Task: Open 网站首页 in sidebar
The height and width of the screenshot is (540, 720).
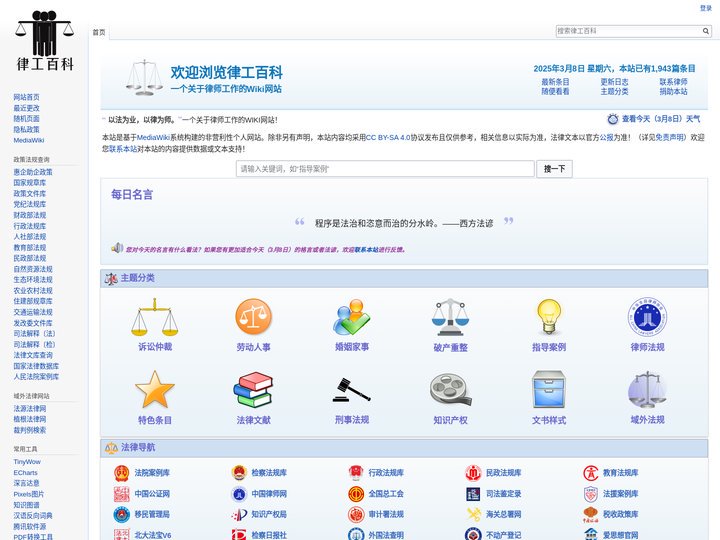Action: [26, 97]
